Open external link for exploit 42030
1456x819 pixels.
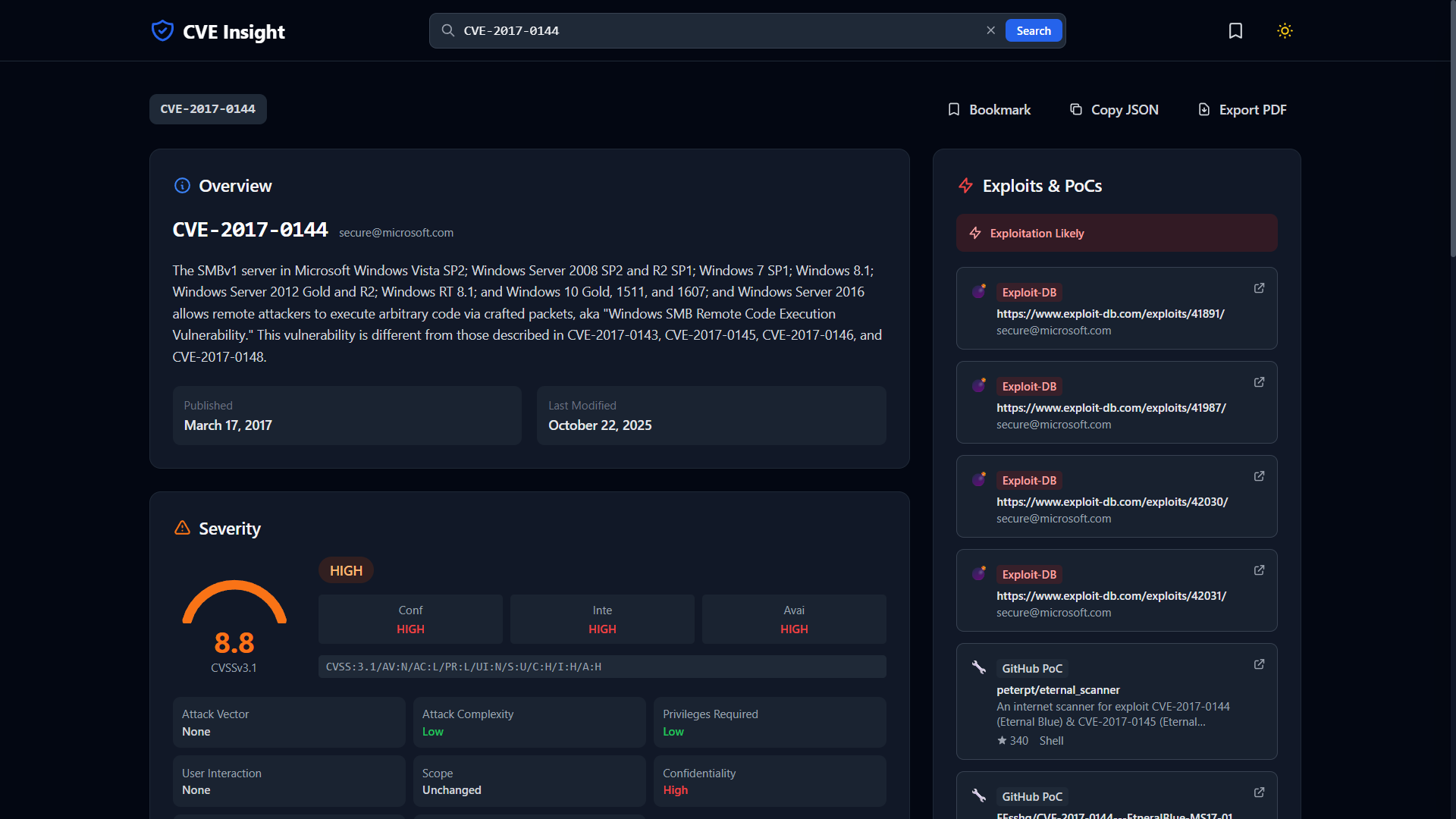tap(1259, 476)
